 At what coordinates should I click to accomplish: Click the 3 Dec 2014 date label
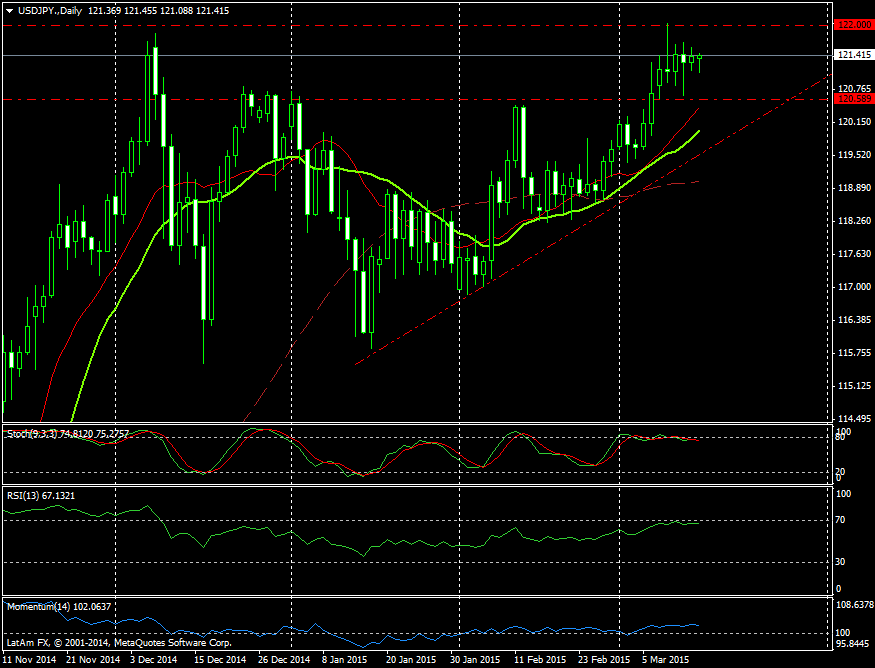(154, 660)
